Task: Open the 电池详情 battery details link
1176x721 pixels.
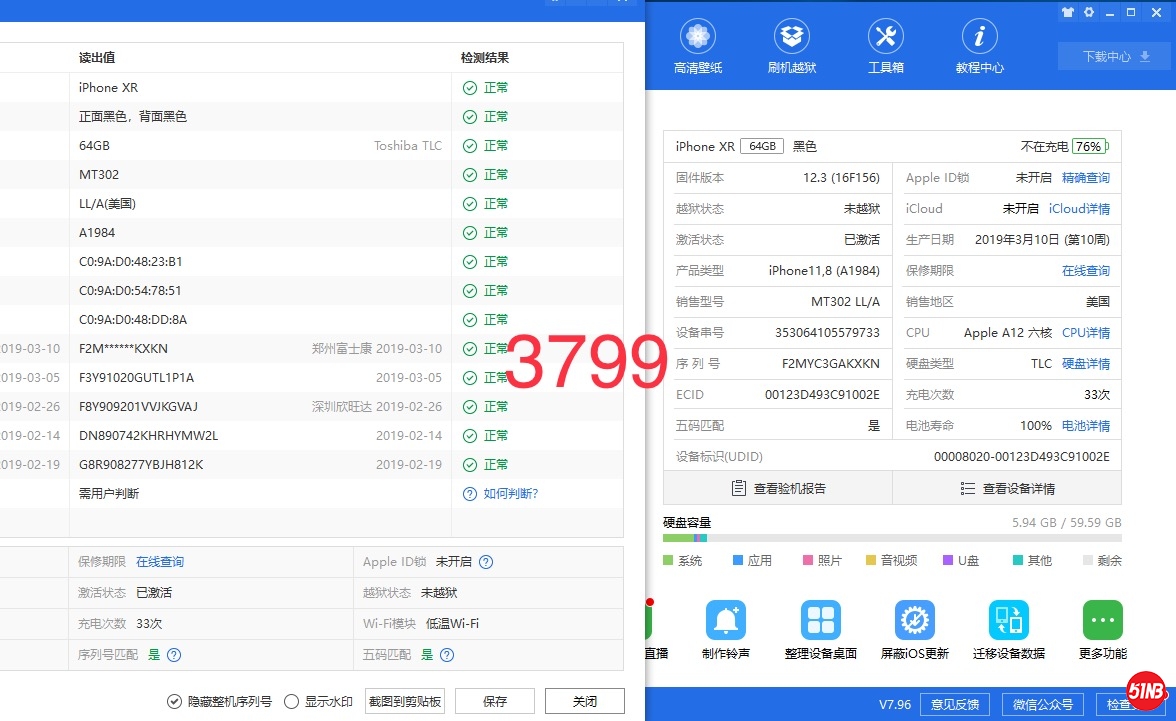Action: (x=1085, y=426)
